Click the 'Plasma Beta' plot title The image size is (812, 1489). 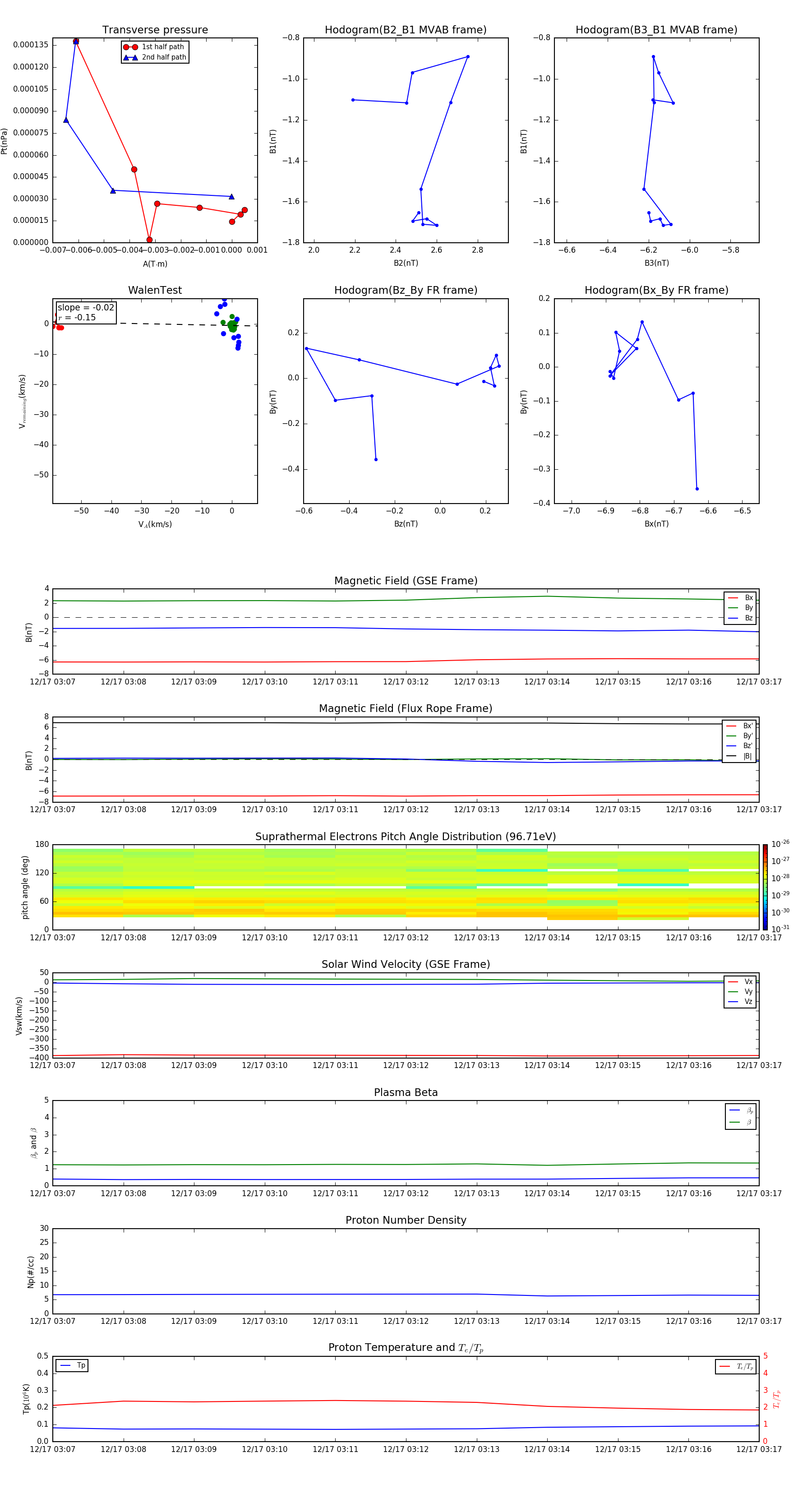[406, 1092]
